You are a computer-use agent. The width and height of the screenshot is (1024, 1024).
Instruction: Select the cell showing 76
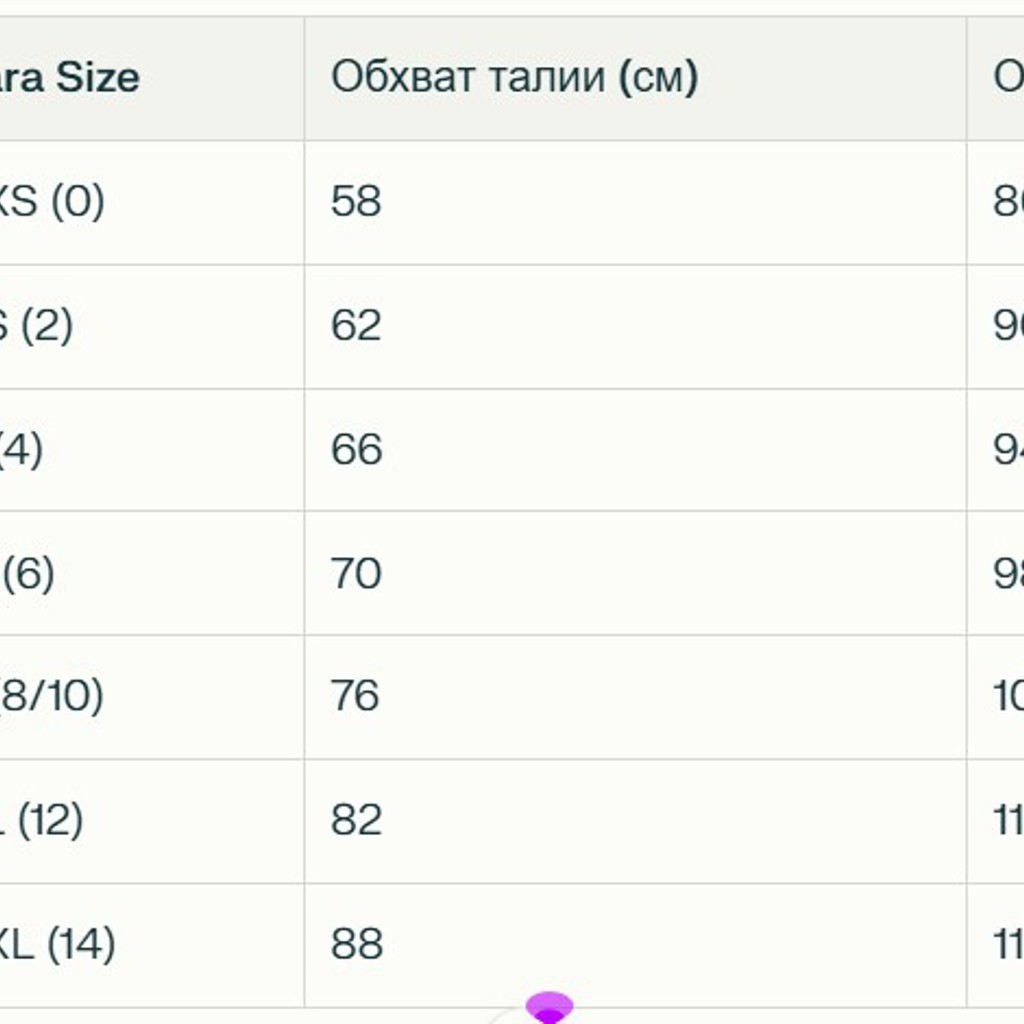click(x=635, y=697)
